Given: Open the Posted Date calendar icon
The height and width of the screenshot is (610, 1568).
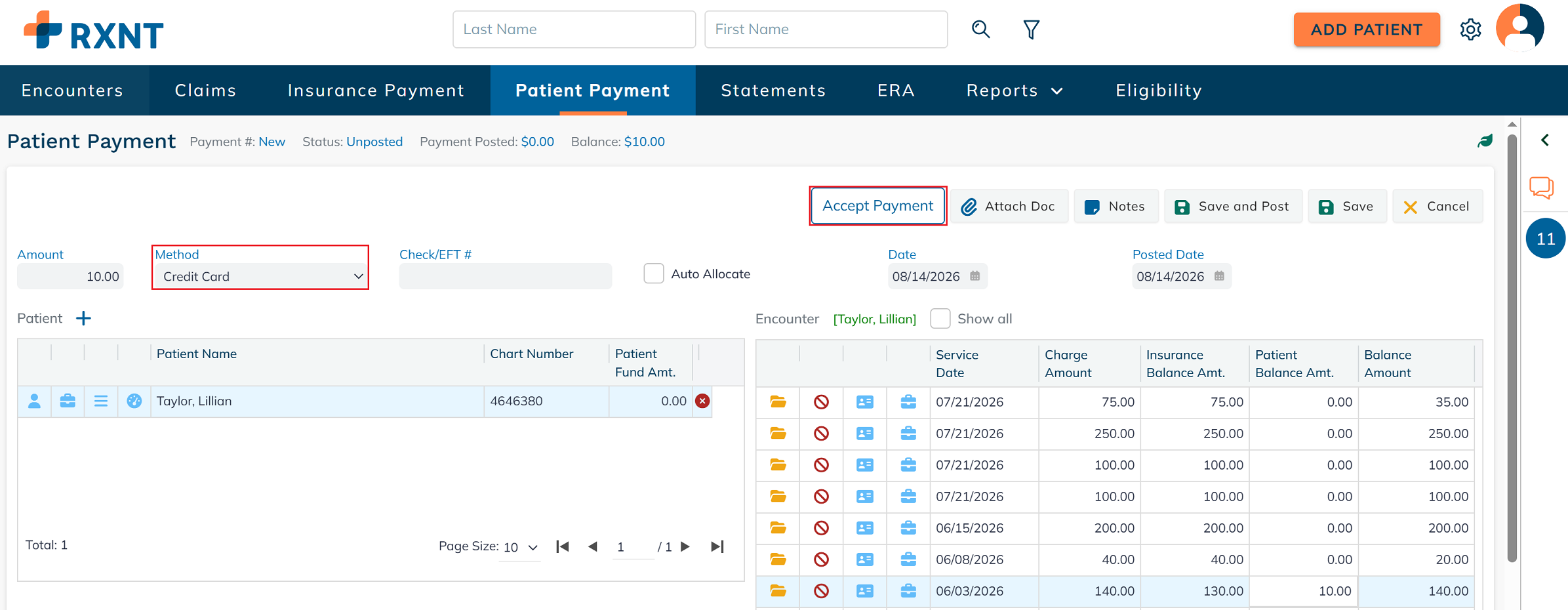Looking at the screenshot, I should click(x=1219, y=276).
